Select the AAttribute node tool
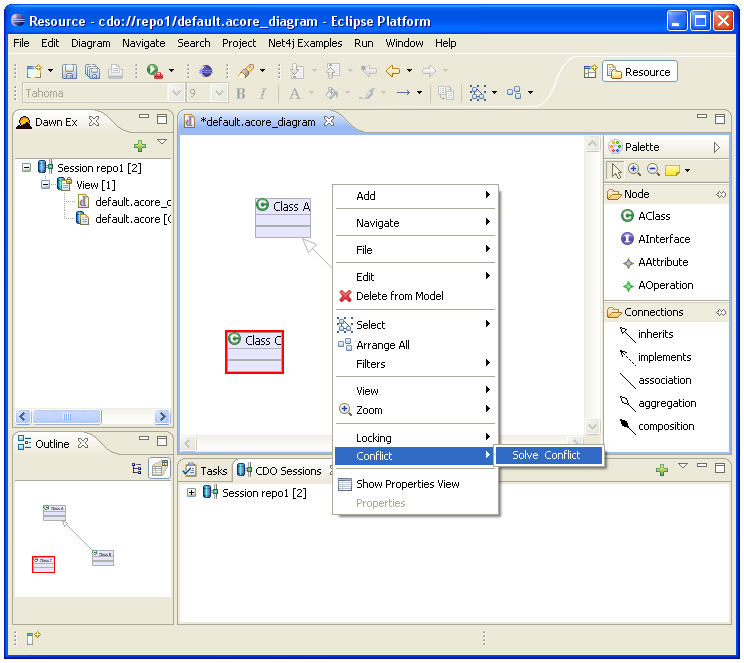 655,262
